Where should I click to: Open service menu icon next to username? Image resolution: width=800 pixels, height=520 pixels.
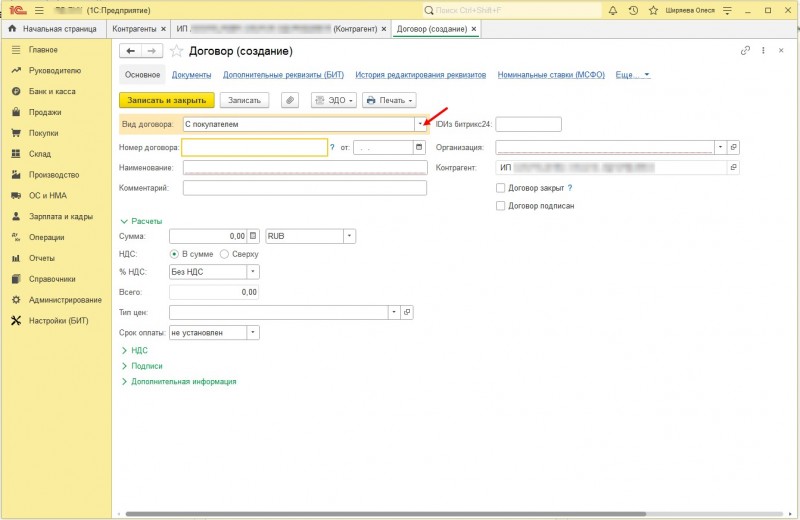click(x=728, y=10)
